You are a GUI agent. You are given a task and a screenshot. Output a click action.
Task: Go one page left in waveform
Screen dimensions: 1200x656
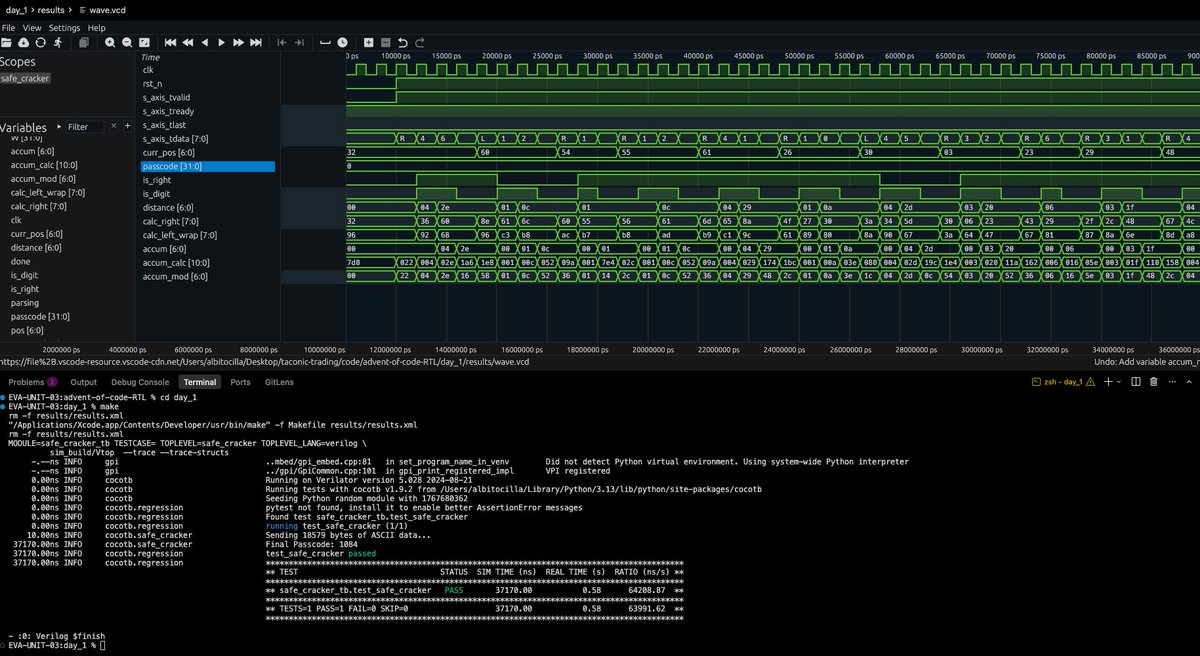pos(188,43)
